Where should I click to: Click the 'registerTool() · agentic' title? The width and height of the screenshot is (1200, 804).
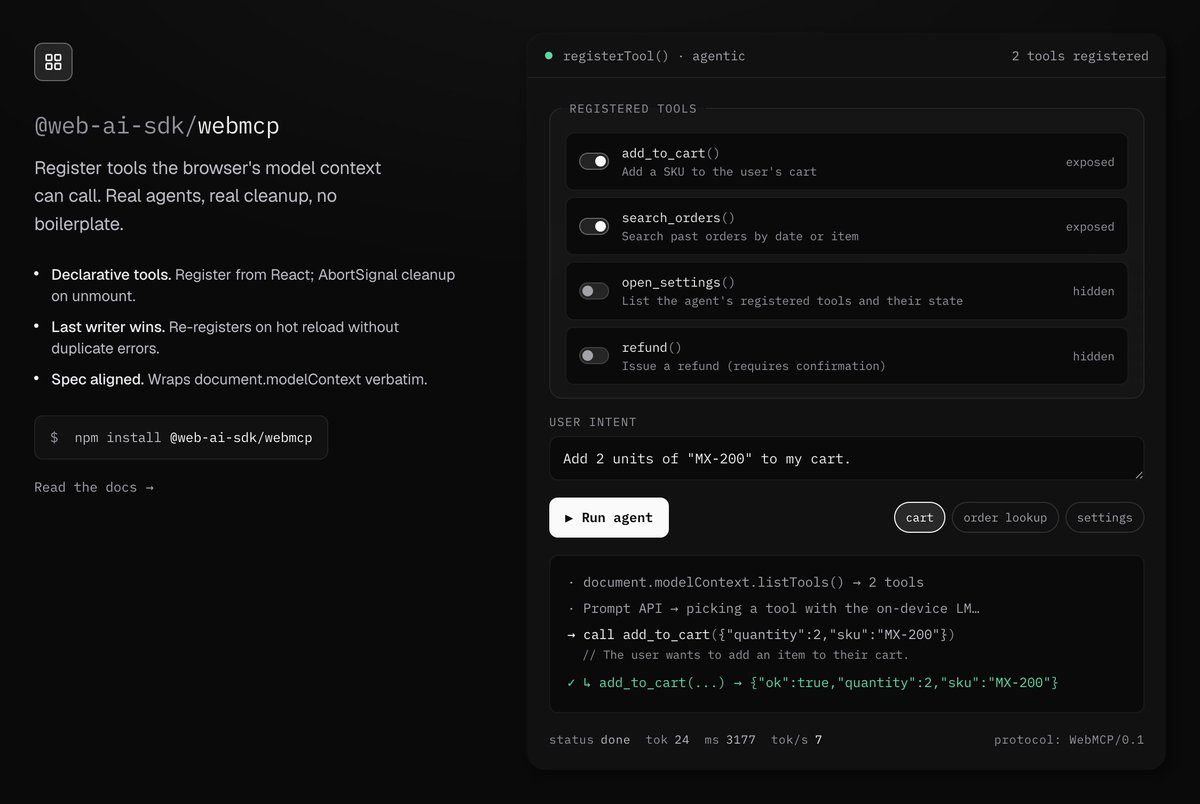(x=654, y=56)
